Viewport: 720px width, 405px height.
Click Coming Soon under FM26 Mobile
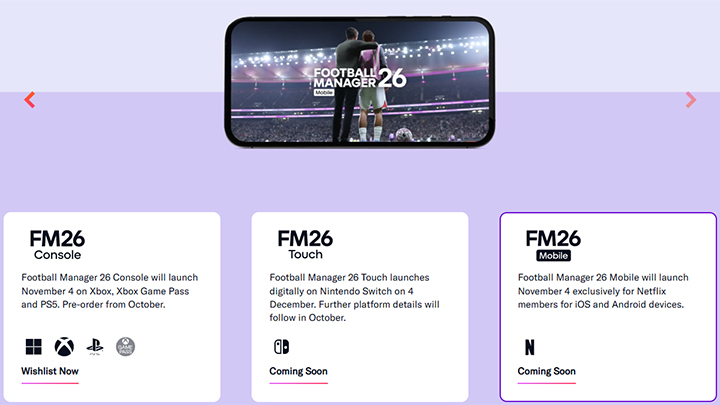pos(546,372)
